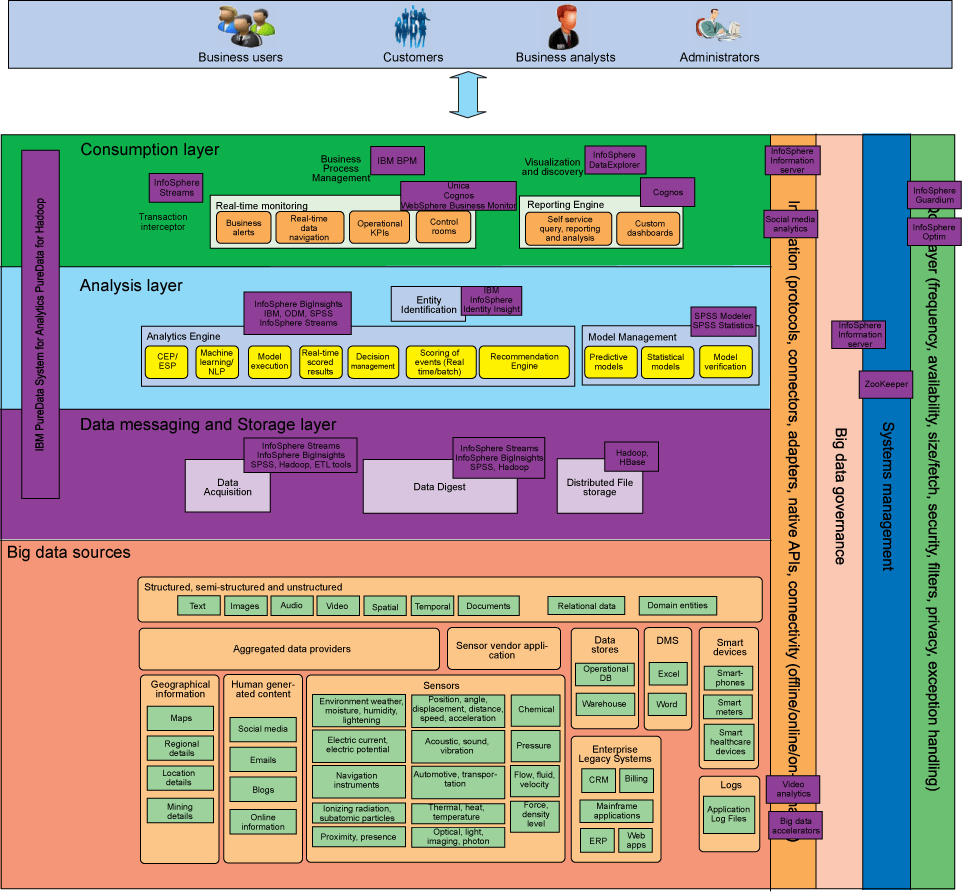Viewport: 962px width, 892px height.
Task: Click the Mining details box
Action: click(180, 811)
